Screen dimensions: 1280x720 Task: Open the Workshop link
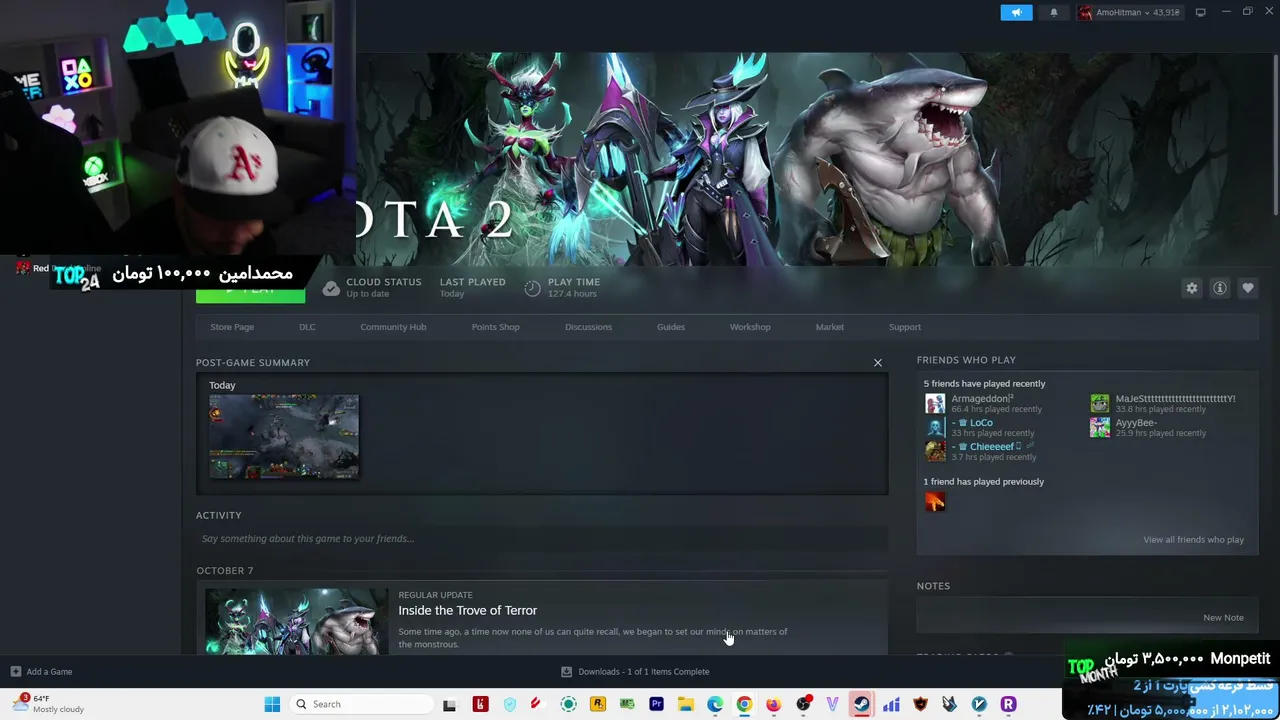click(750, 327)
